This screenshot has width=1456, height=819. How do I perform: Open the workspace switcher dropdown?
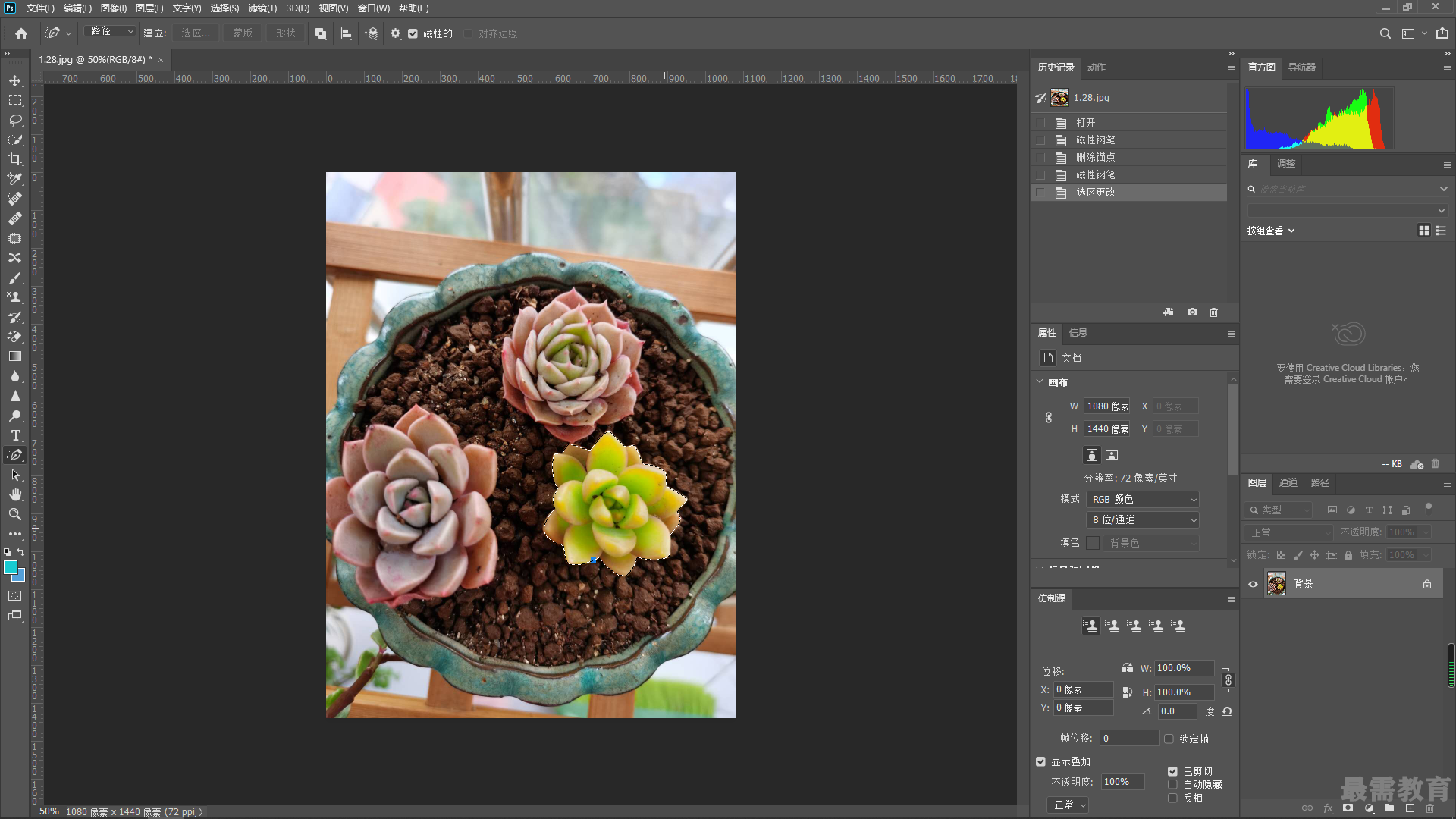pyautogui.click(x=1414, y=33)
